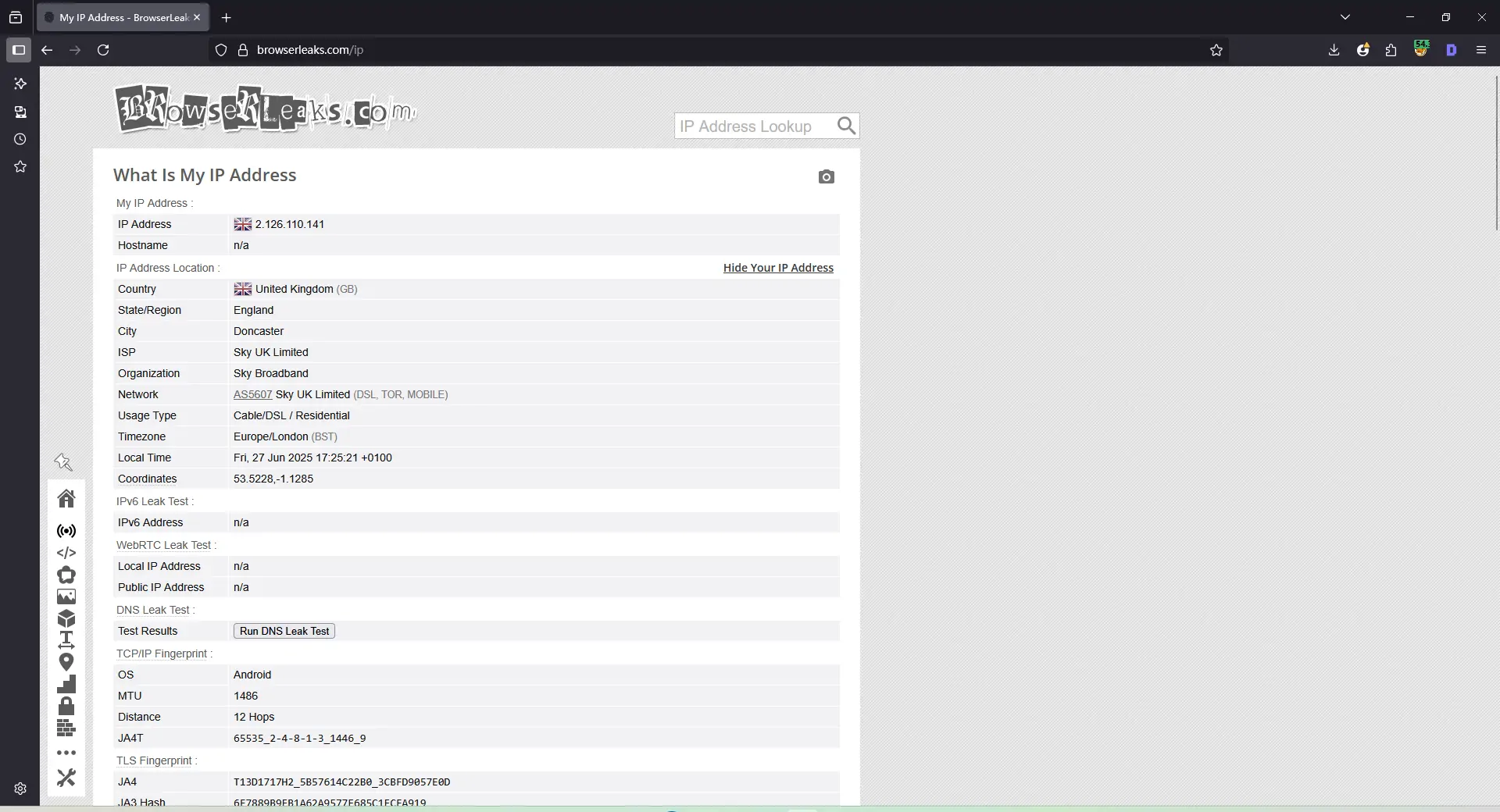Click coordinates value 53.5228,-1.1285

(x=273, y=479)
